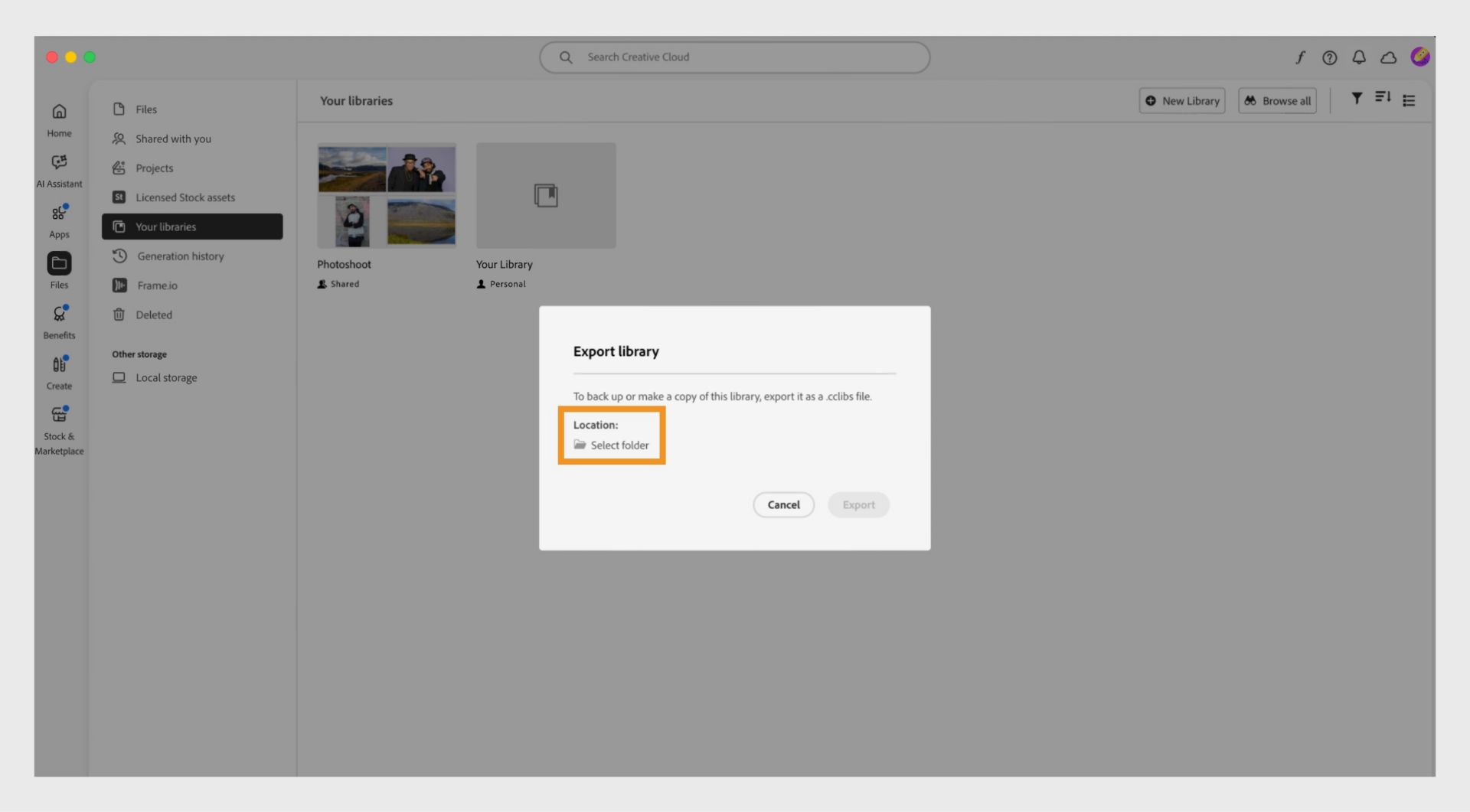The image size is (1470, 812).
Task: Cancel the Export library dialog
Action: 783,505
